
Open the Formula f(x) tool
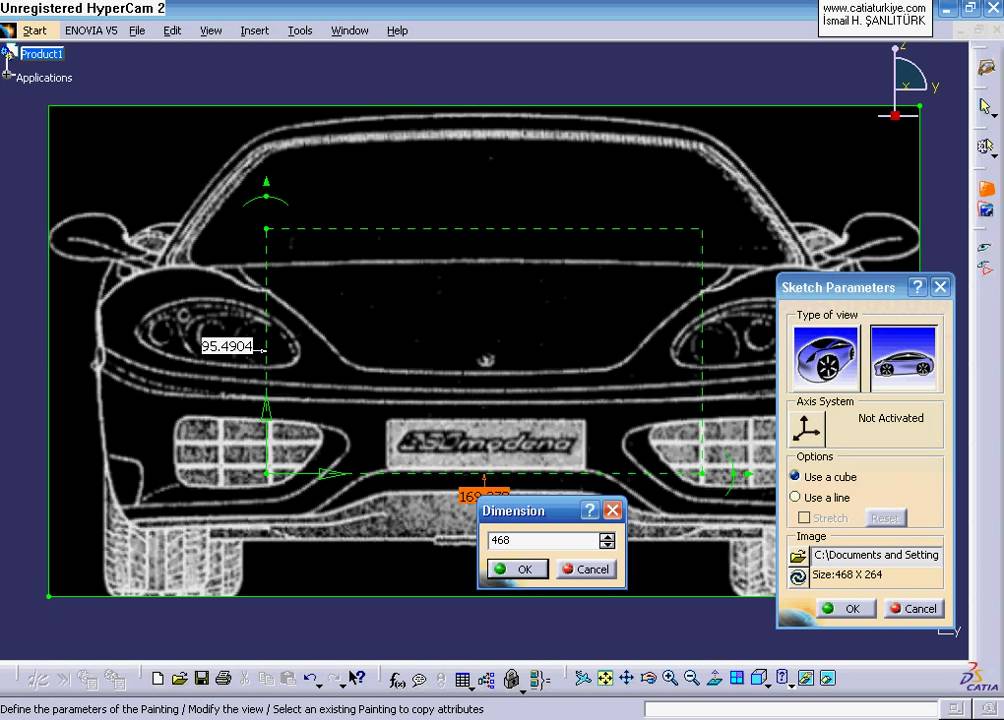[397, 680]
